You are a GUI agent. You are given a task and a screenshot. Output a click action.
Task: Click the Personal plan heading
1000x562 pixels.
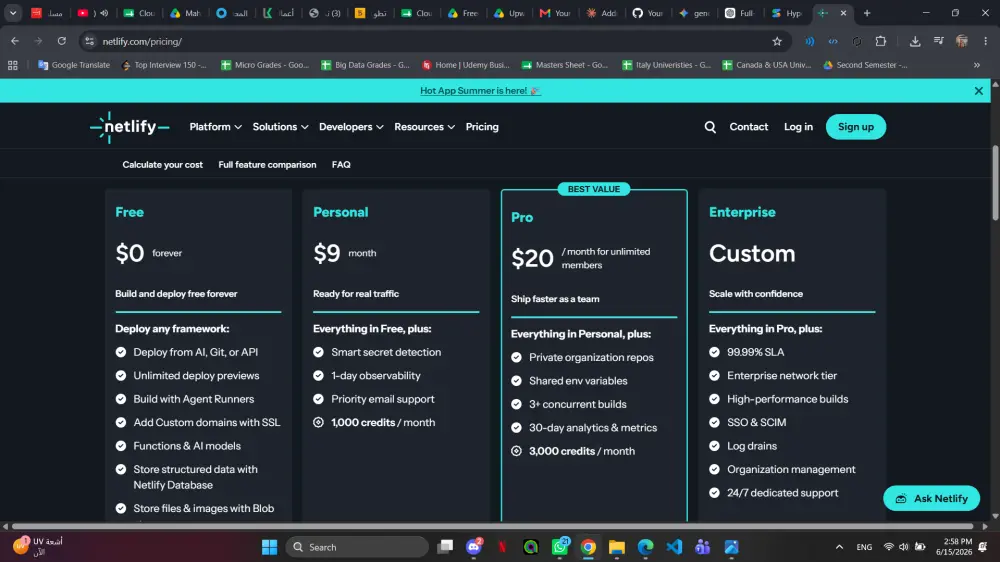click(x=341, y=212)
